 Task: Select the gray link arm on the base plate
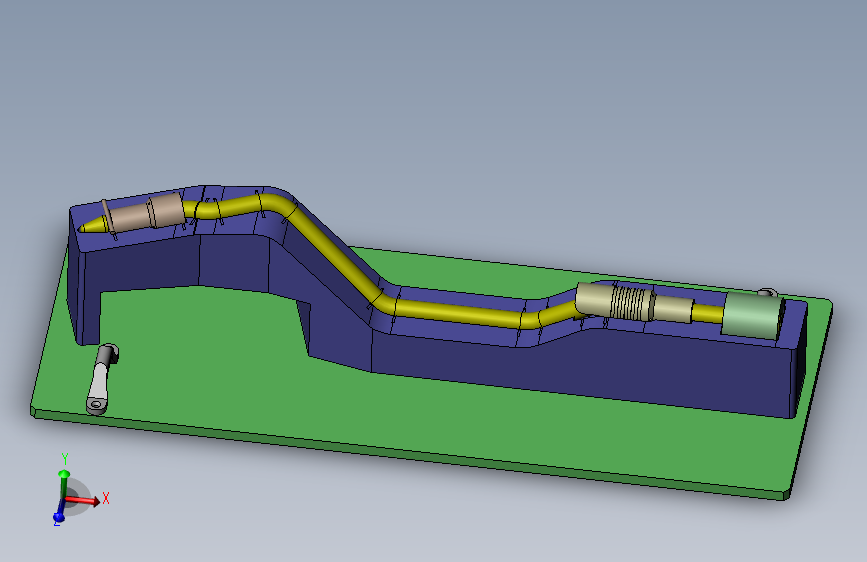tap(102, 379)
